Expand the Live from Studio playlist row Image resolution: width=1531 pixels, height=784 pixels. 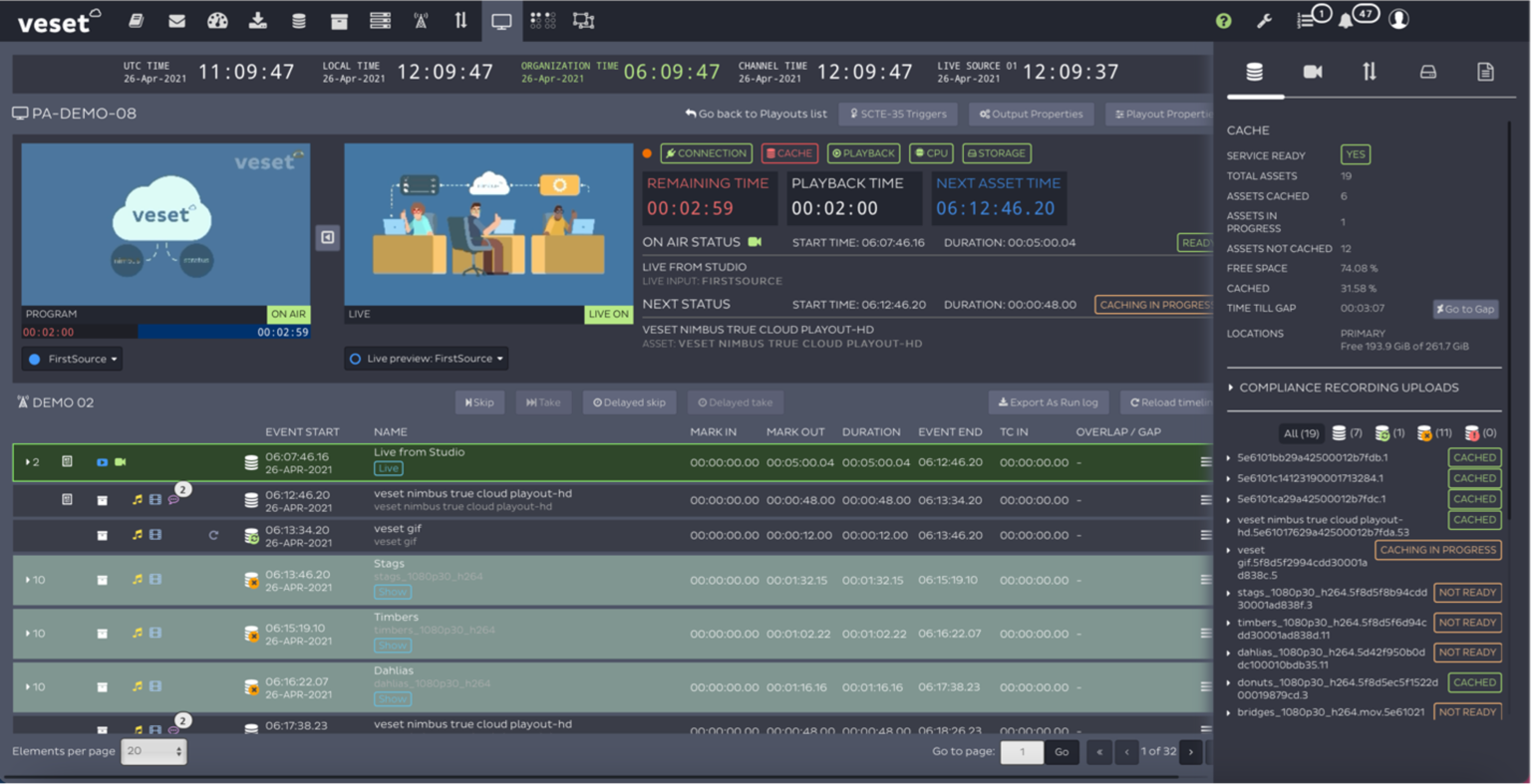(x=26, y=461)
